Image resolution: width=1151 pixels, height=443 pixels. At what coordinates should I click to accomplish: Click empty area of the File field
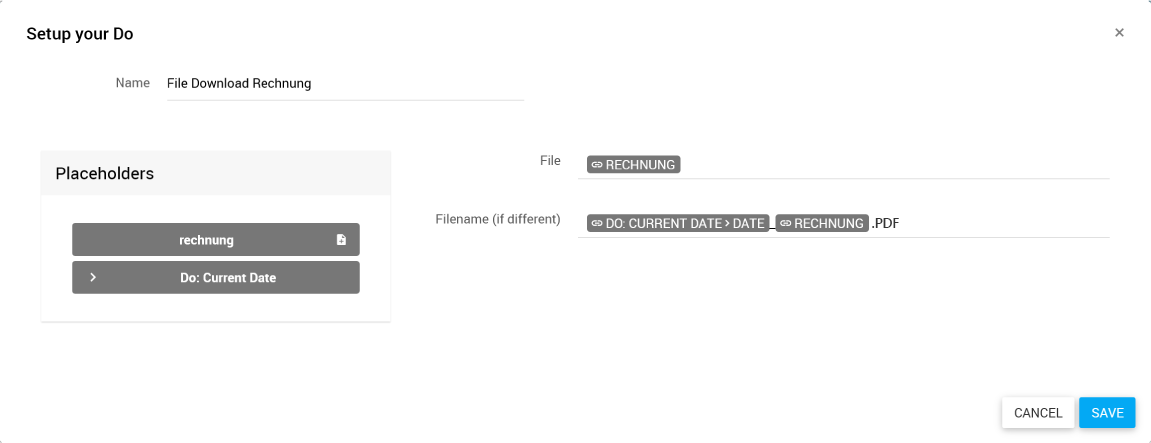point(890,165)
